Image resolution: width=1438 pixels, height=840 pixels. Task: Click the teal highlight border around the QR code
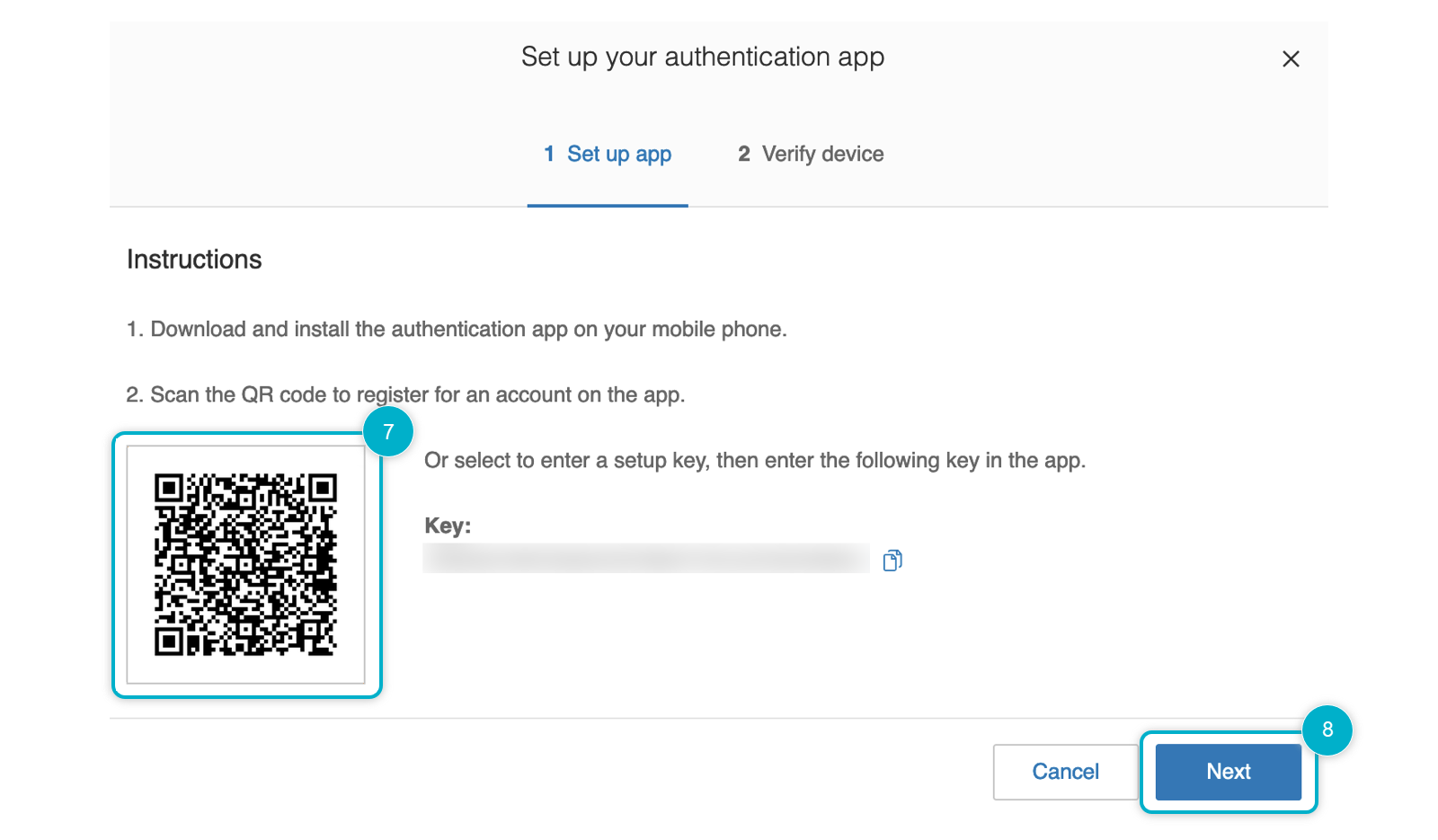click(114, 564)
